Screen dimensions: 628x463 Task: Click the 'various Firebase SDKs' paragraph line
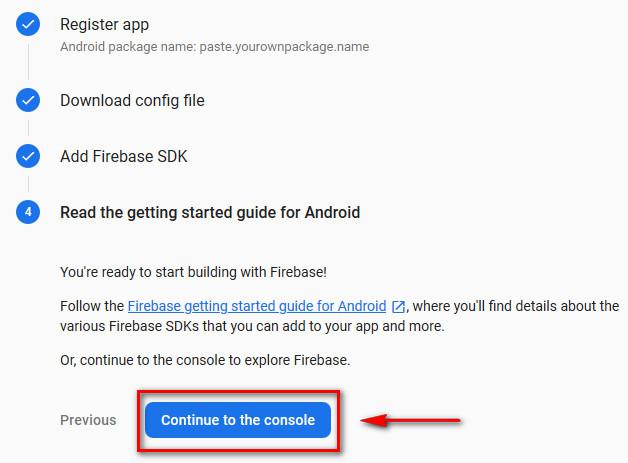[252, 326]
